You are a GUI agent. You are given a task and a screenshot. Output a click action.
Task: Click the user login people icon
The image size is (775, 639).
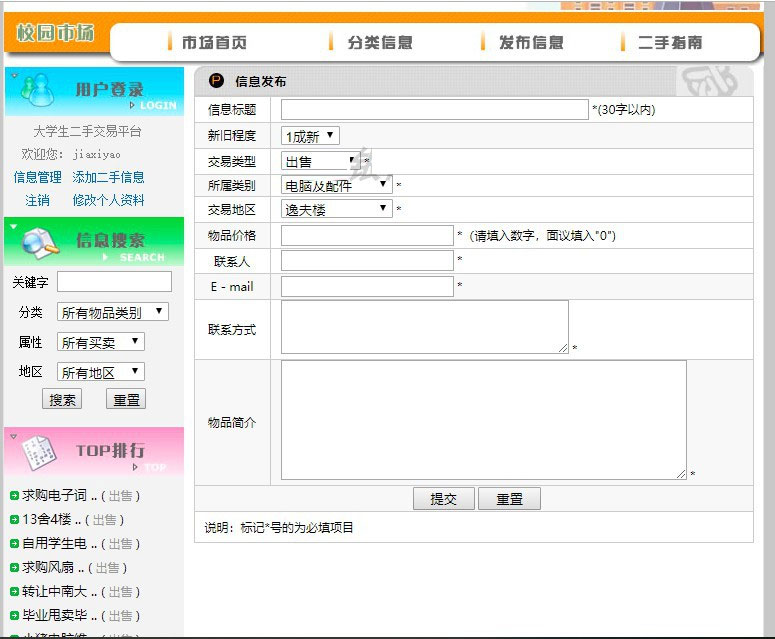[x=38, y=91]
